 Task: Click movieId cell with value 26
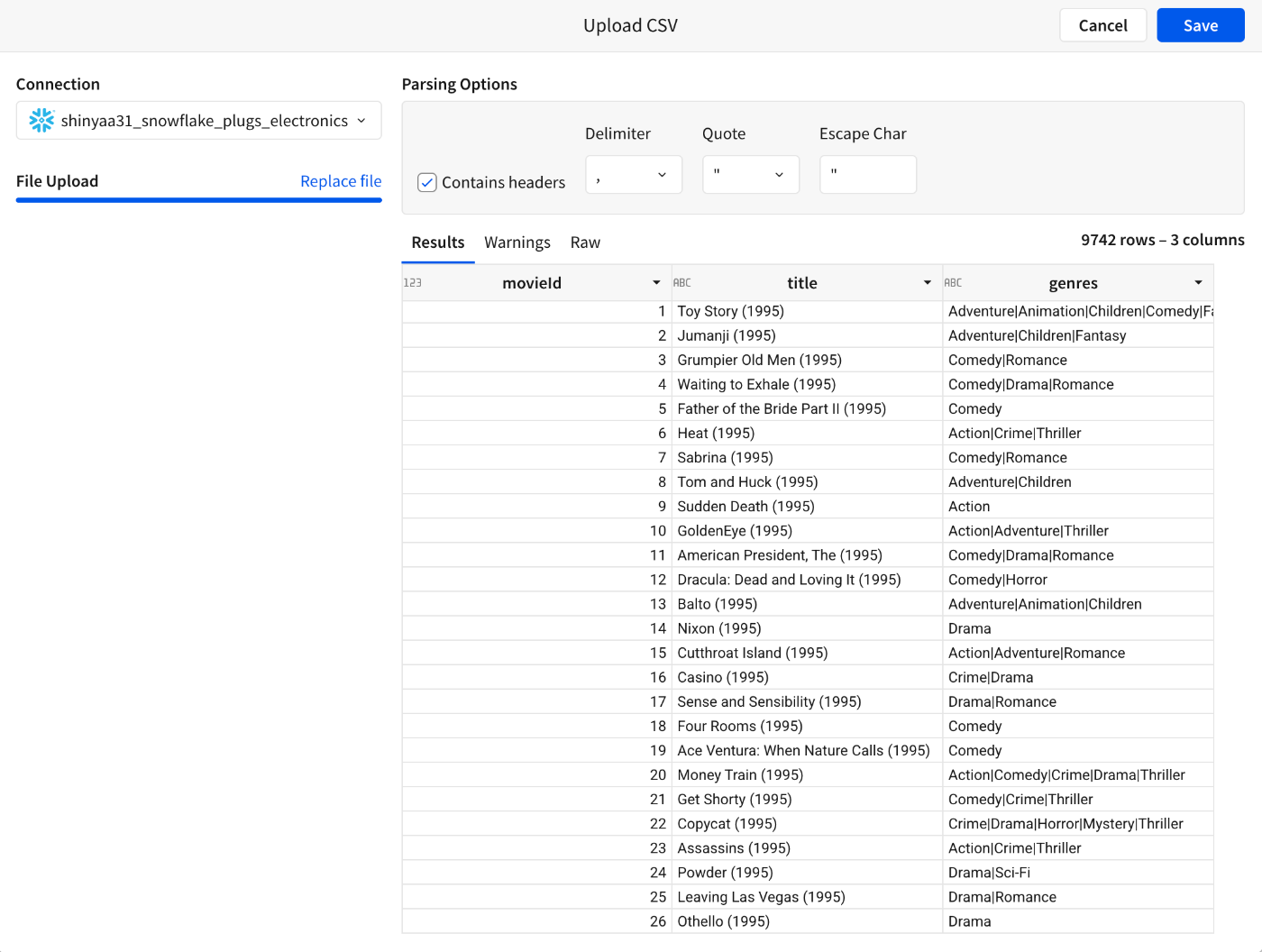pyautogui.click(x=536, y=920)
